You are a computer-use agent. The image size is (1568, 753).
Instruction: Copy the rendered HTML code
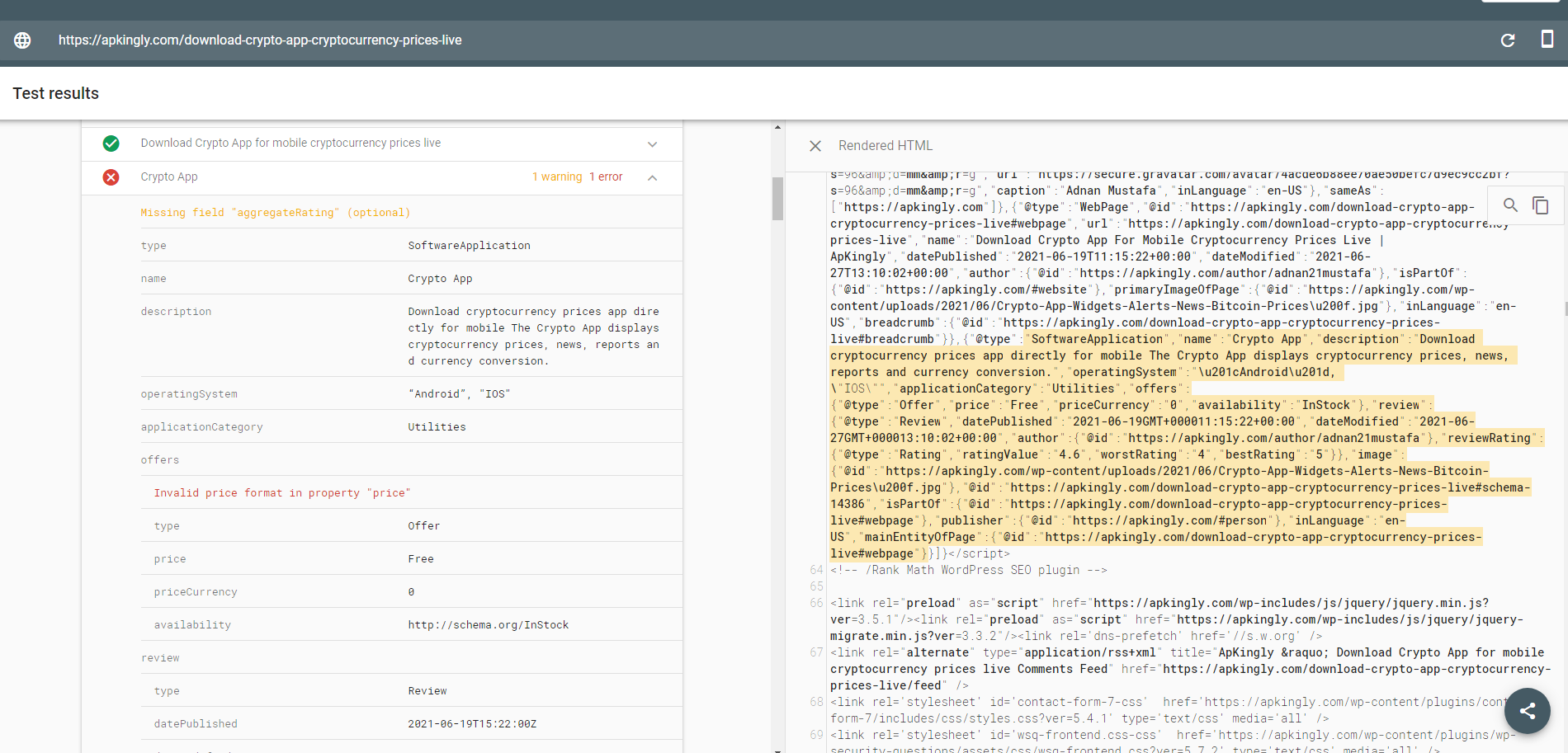[x=1540, y=205]
